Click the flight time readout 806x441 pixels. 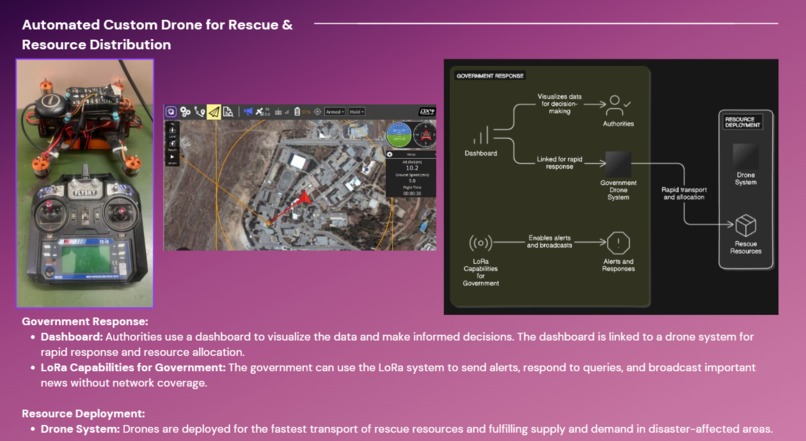pos(412,191)
